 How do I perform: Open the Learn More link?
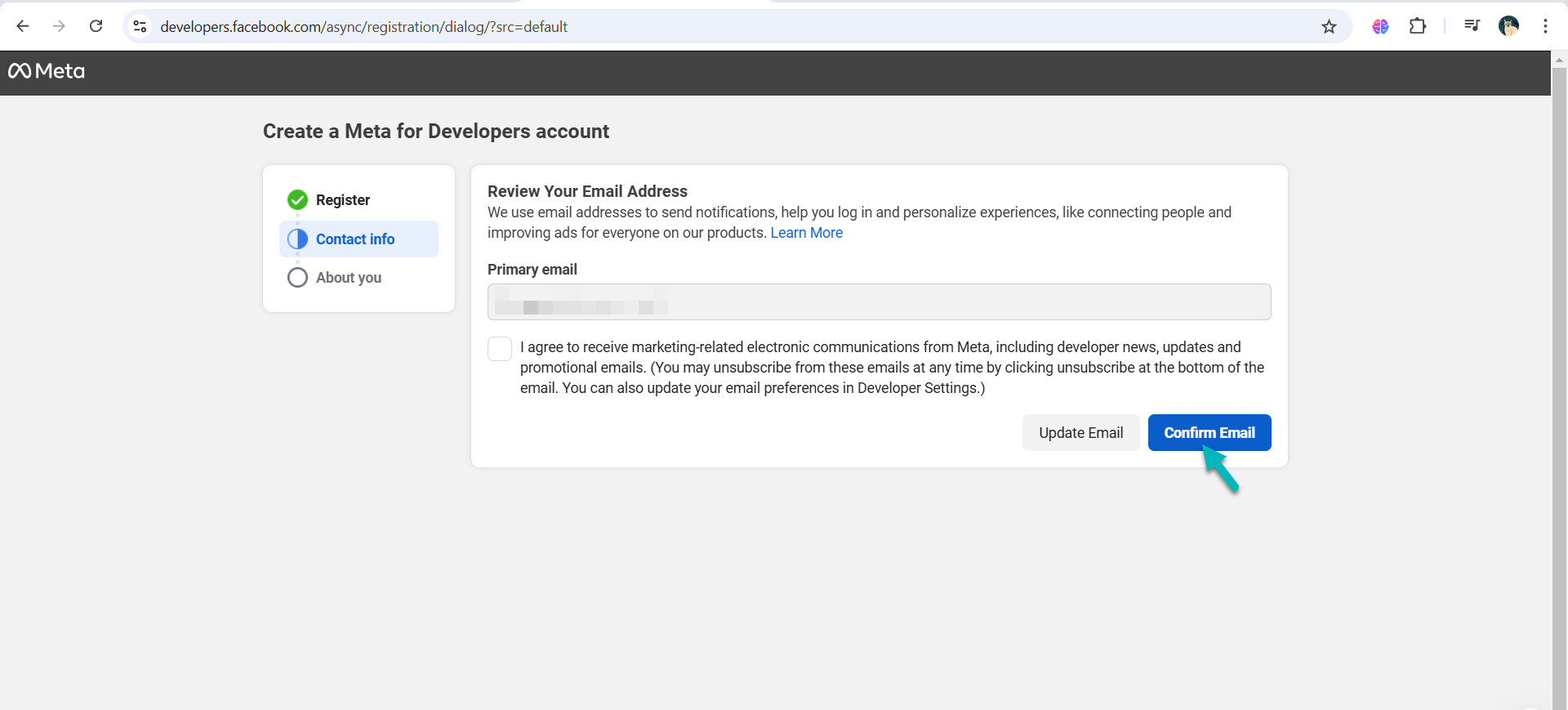(x=806, y=233)
